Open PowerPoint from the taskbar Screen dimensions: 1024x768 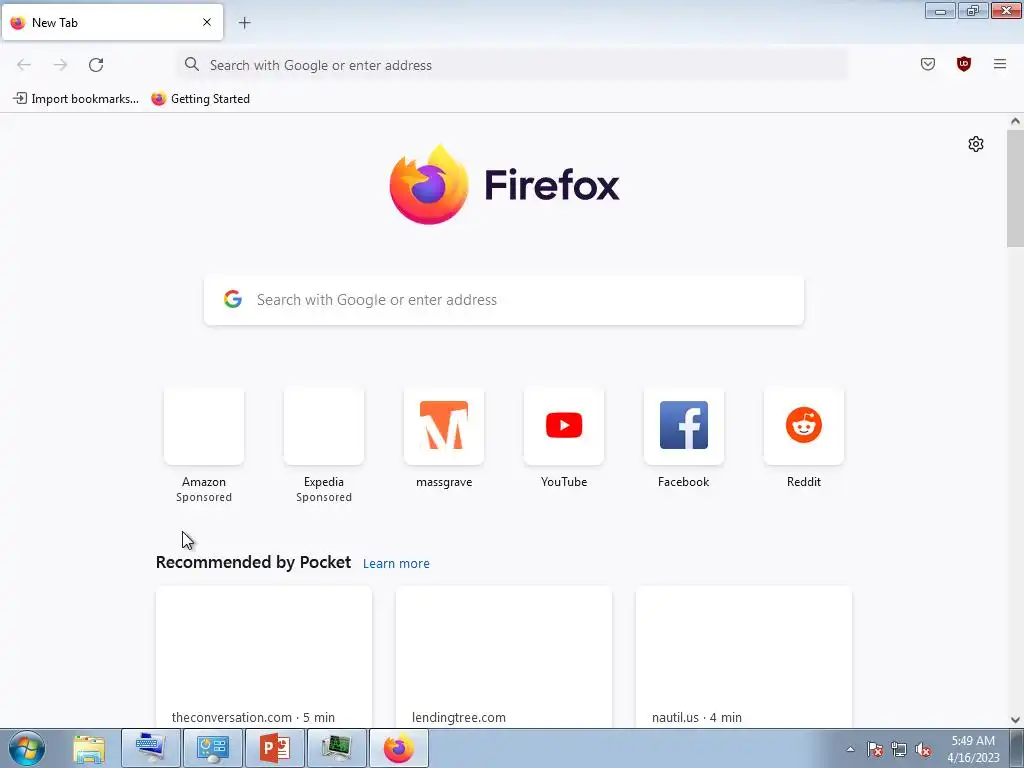click(x=275, y=748)
